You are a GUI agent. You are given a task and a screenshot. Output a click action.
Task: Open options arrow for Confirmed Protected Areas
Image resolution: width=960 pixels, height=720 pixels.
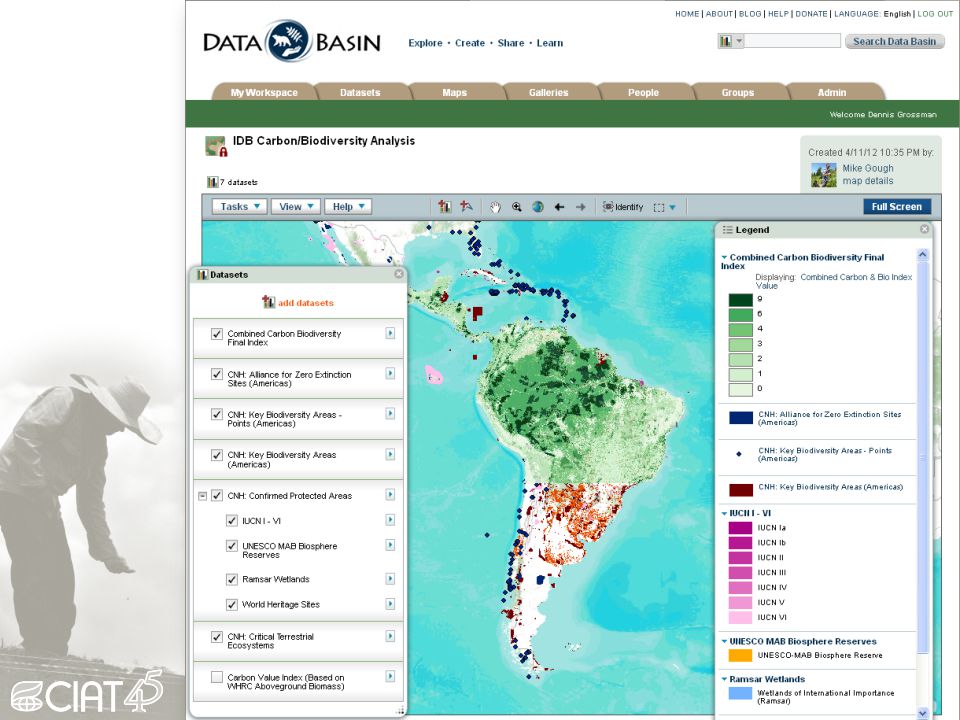click(390, 495)
